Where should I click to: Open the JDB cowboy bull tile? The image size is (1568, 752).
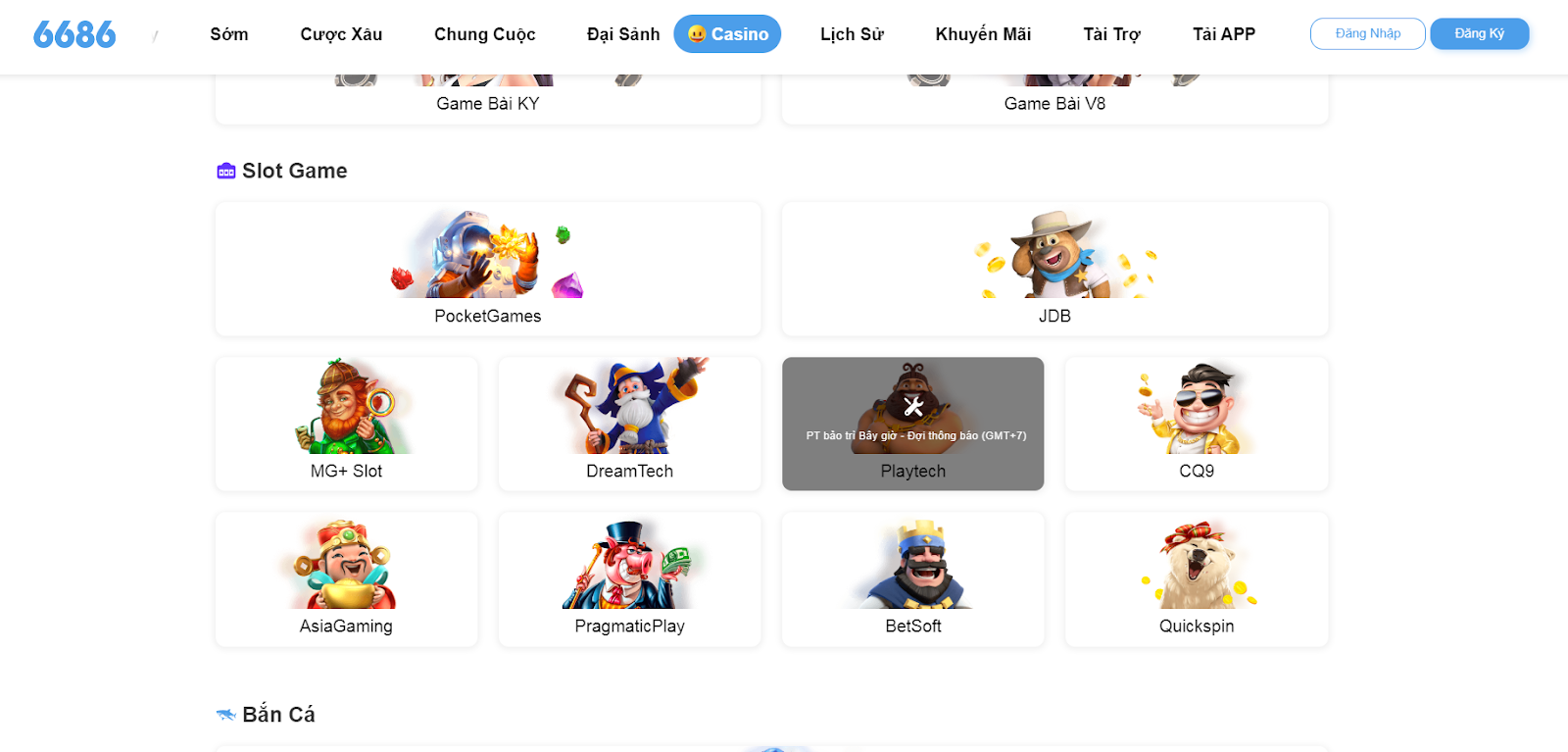(x=1054, y=269)
